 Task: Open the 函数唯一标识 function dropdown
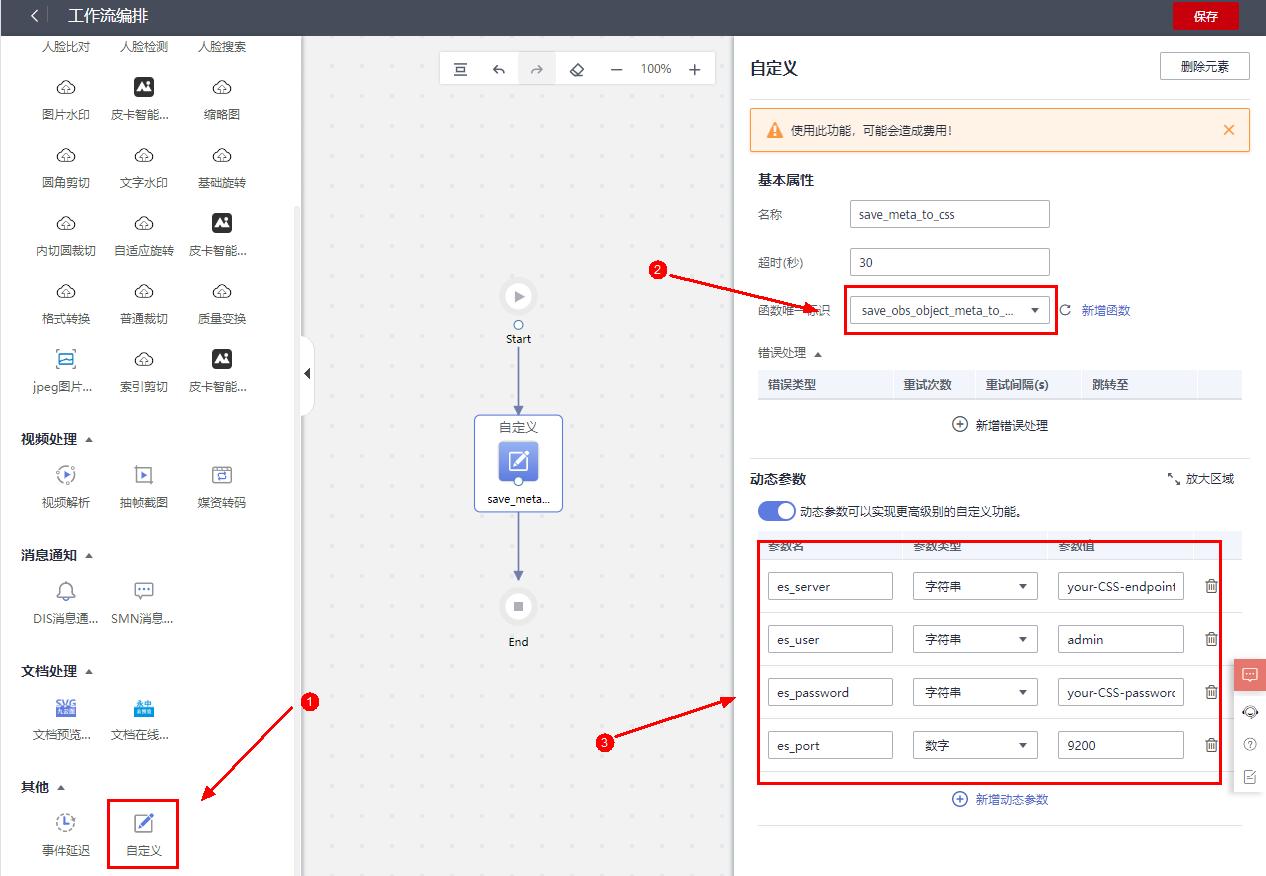pyautogui.click(x=1035, y=310)
